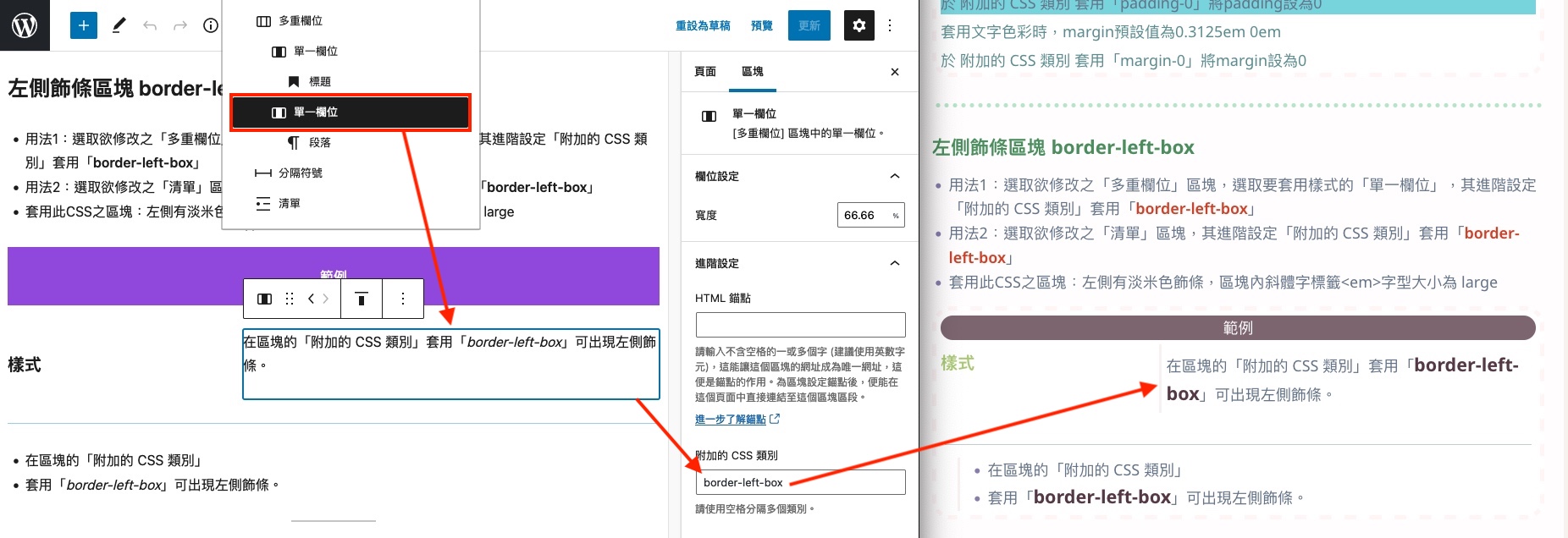Collapse the 進階設定 panel
This screenshot has width=1568, height=538.
pyautogui.click(x=799, y=263)
